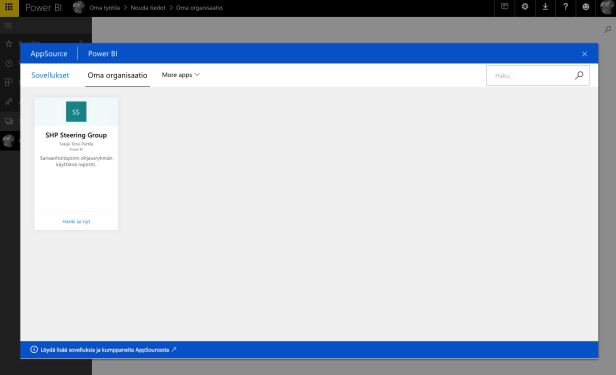The height and width of the screenshot is (375, 616).
Task: Open the user profile picture in the top right
Action: (607, 7)
